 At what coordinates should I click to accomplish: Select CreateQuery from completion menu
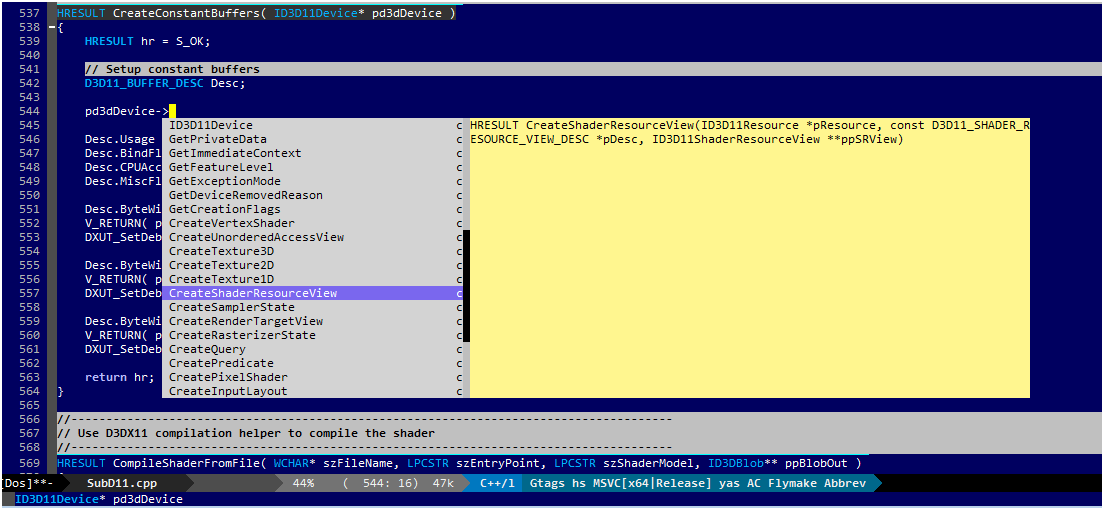pyautogui.click(x=313, y=349)
